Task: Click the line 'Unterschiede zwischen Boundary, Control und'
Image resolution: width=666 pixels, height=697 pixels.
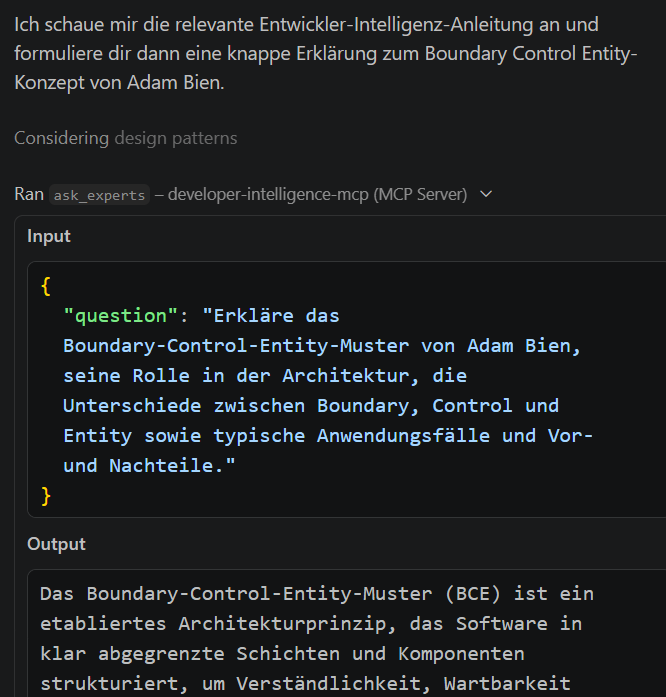Action: click(311, 406)
